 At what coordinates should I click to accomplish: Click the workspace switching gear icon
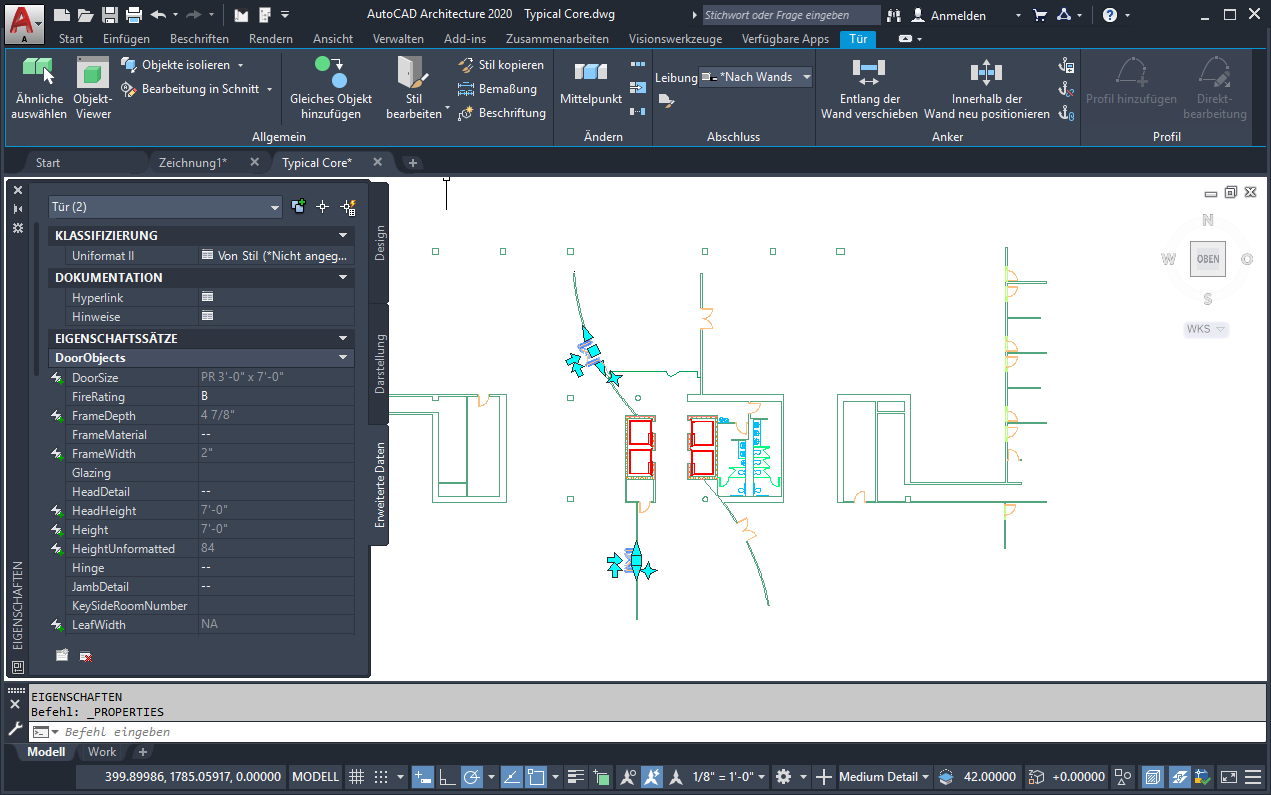click(783, 777)
